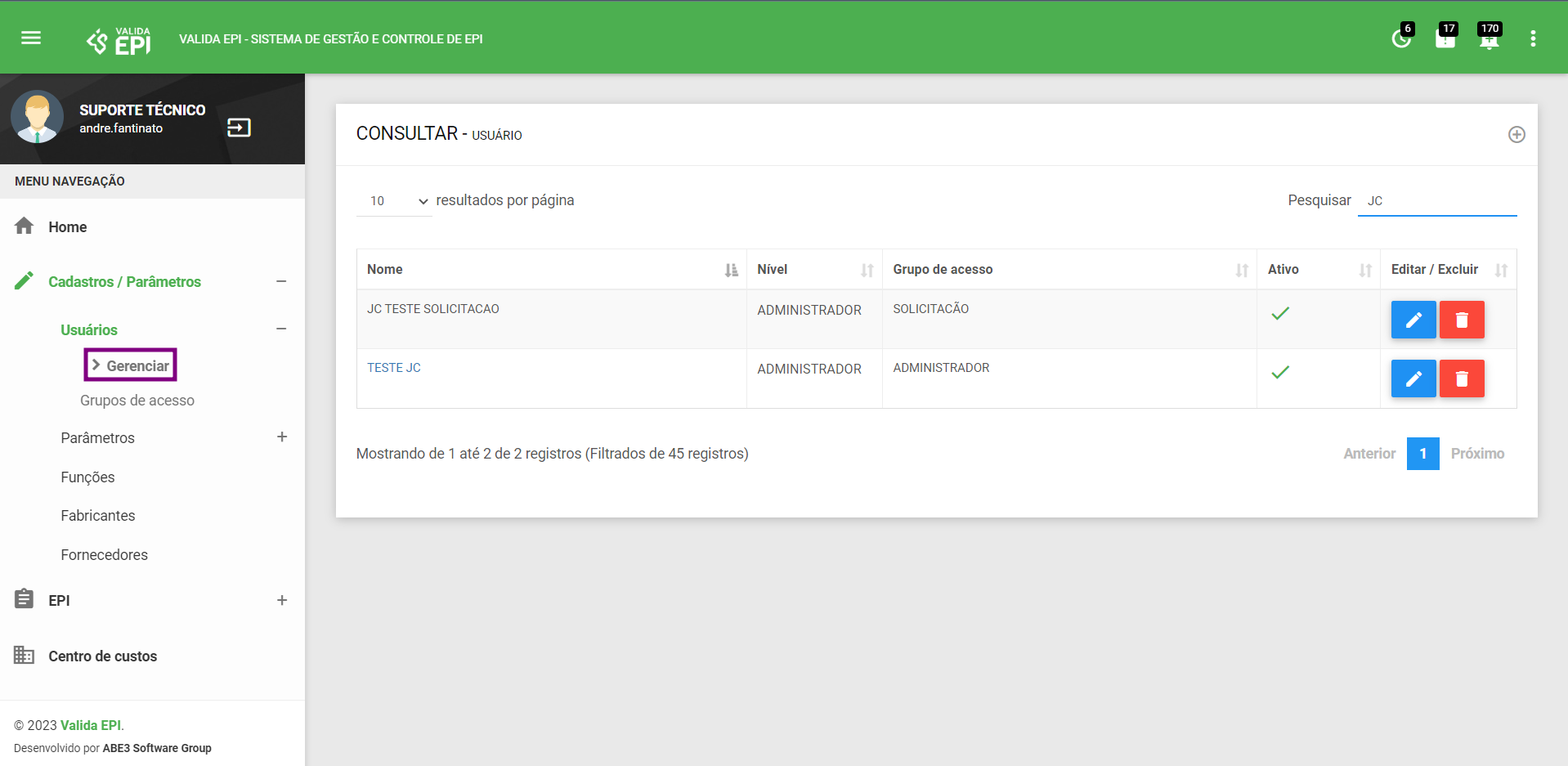
Task: Open the hamburger navigation menu
Action: point(31,38)
